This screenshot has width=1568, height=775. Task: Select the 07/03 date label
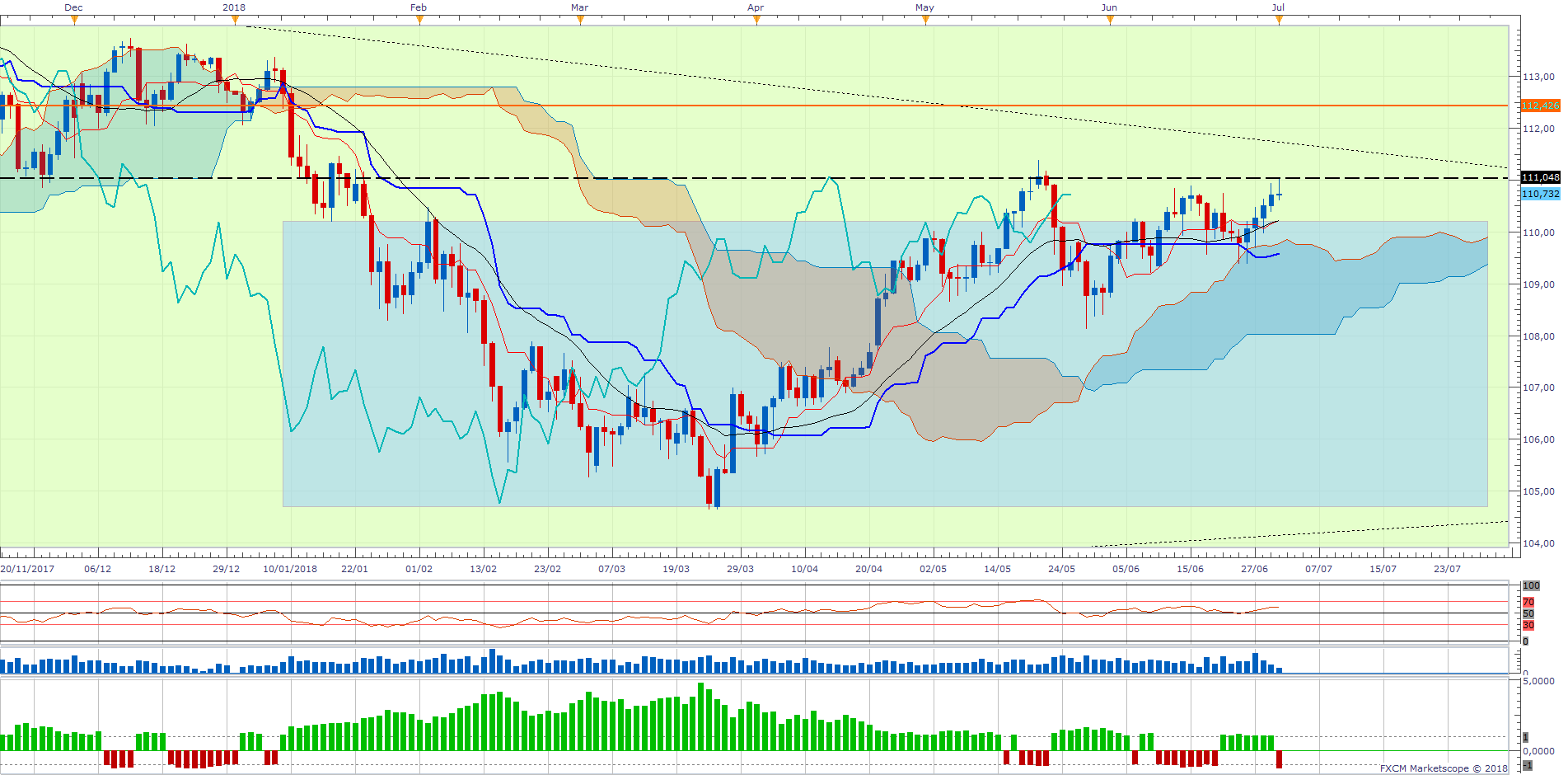click(611, 569)
